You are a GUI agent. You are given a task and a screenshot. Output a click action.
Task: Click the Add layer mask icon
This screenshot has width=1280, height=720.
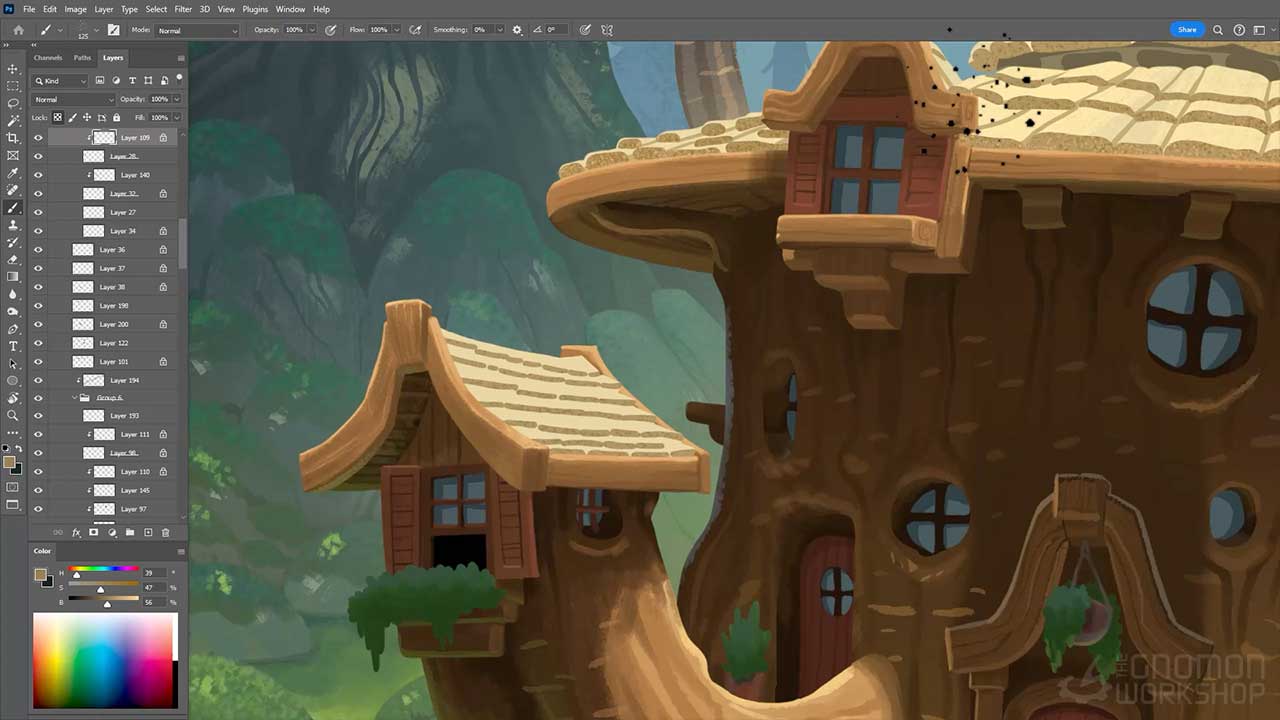[93, 532]
